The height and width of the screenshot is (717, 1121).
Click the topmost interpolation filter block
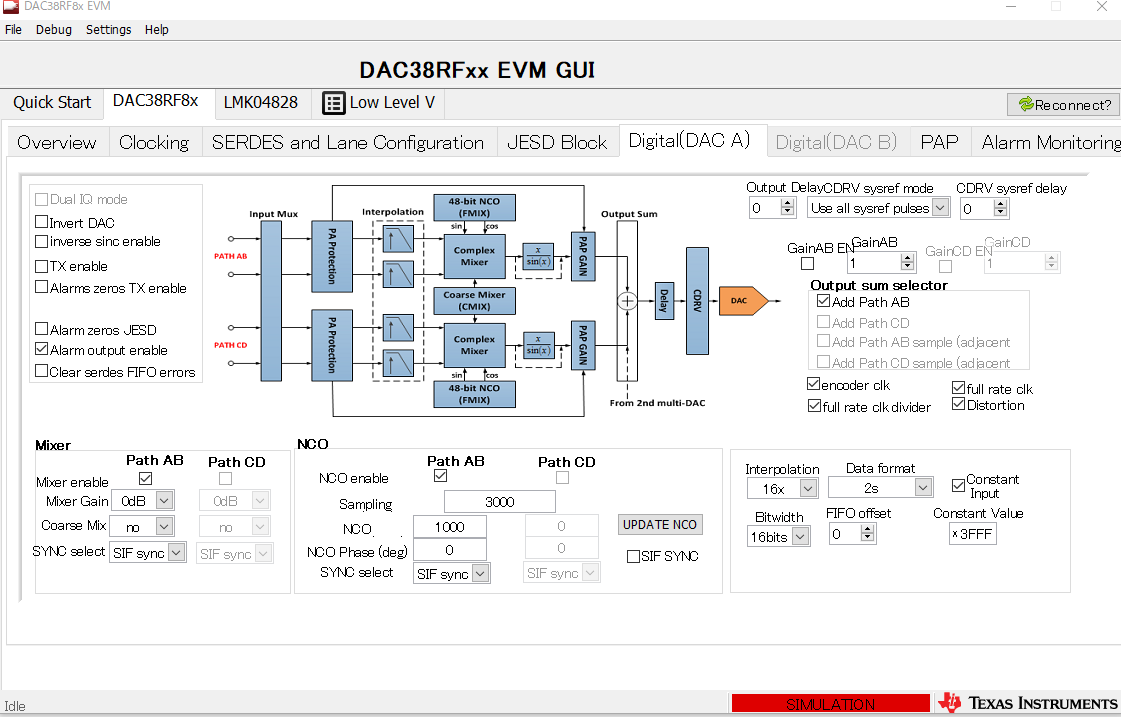(397, 239)
